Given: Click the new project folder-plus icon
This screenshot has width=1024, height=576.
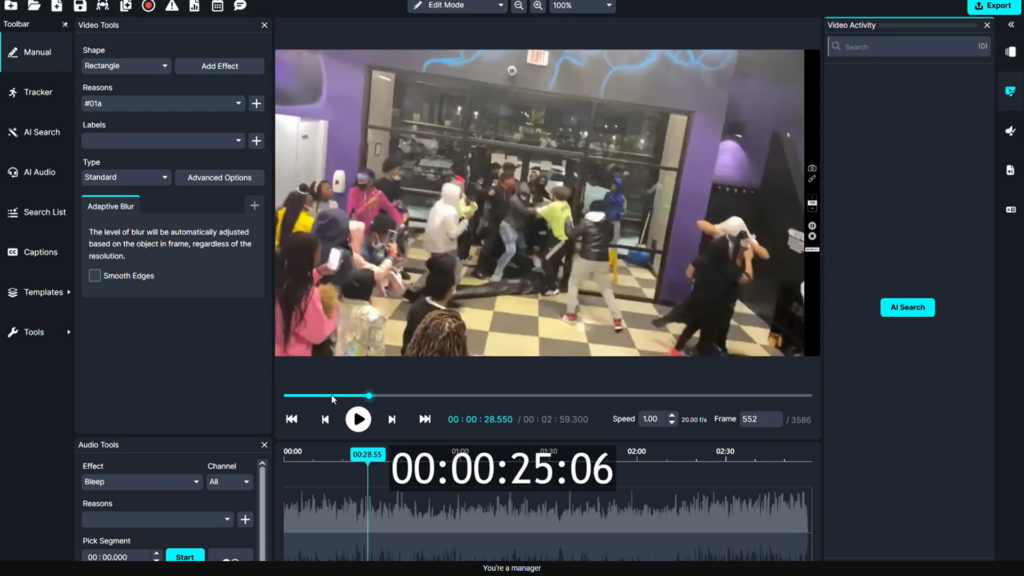Looking at the screenshot, I should coord(11,5).
